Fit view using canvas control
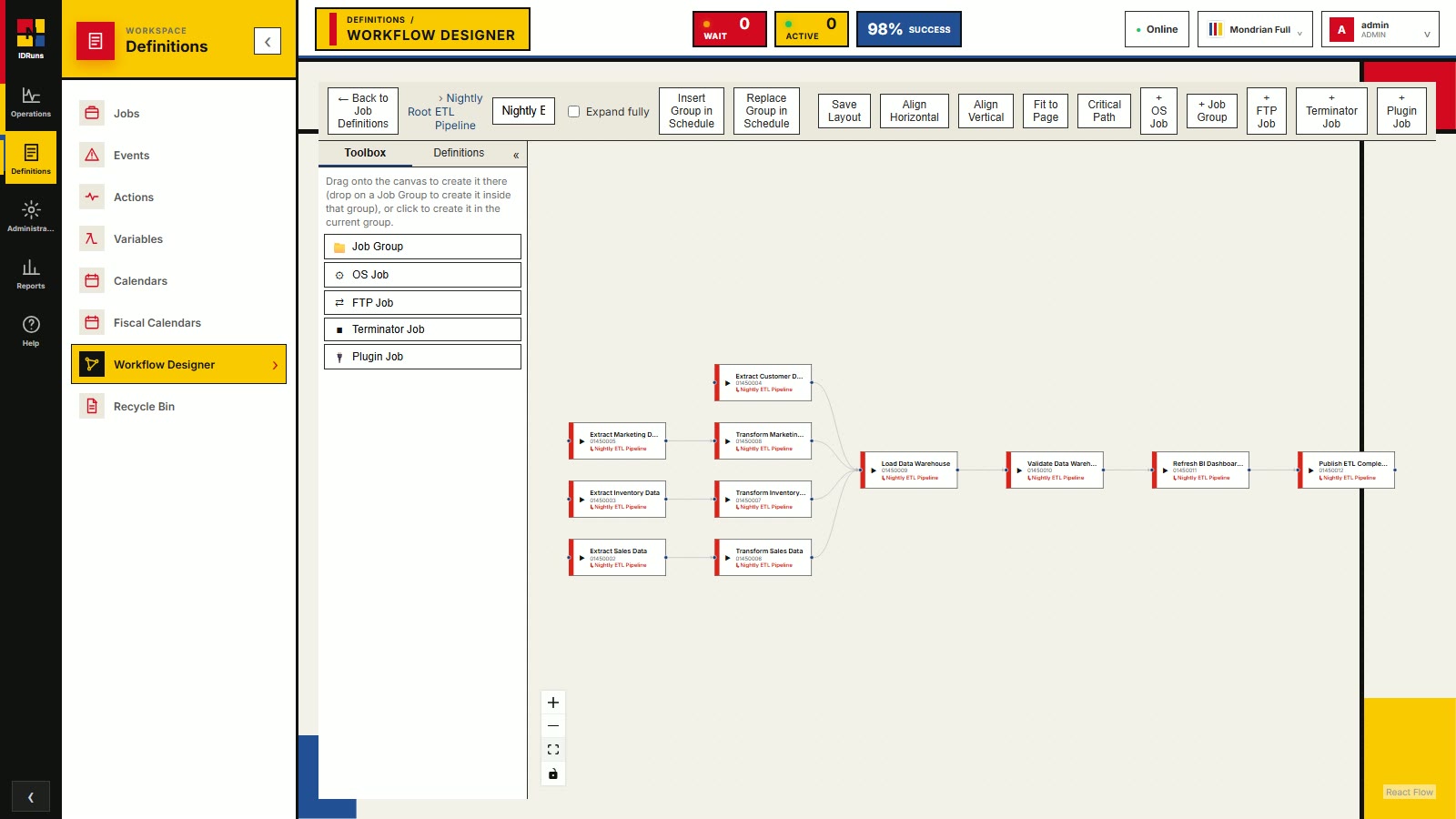1456x819 pixels. click(553, 750)
